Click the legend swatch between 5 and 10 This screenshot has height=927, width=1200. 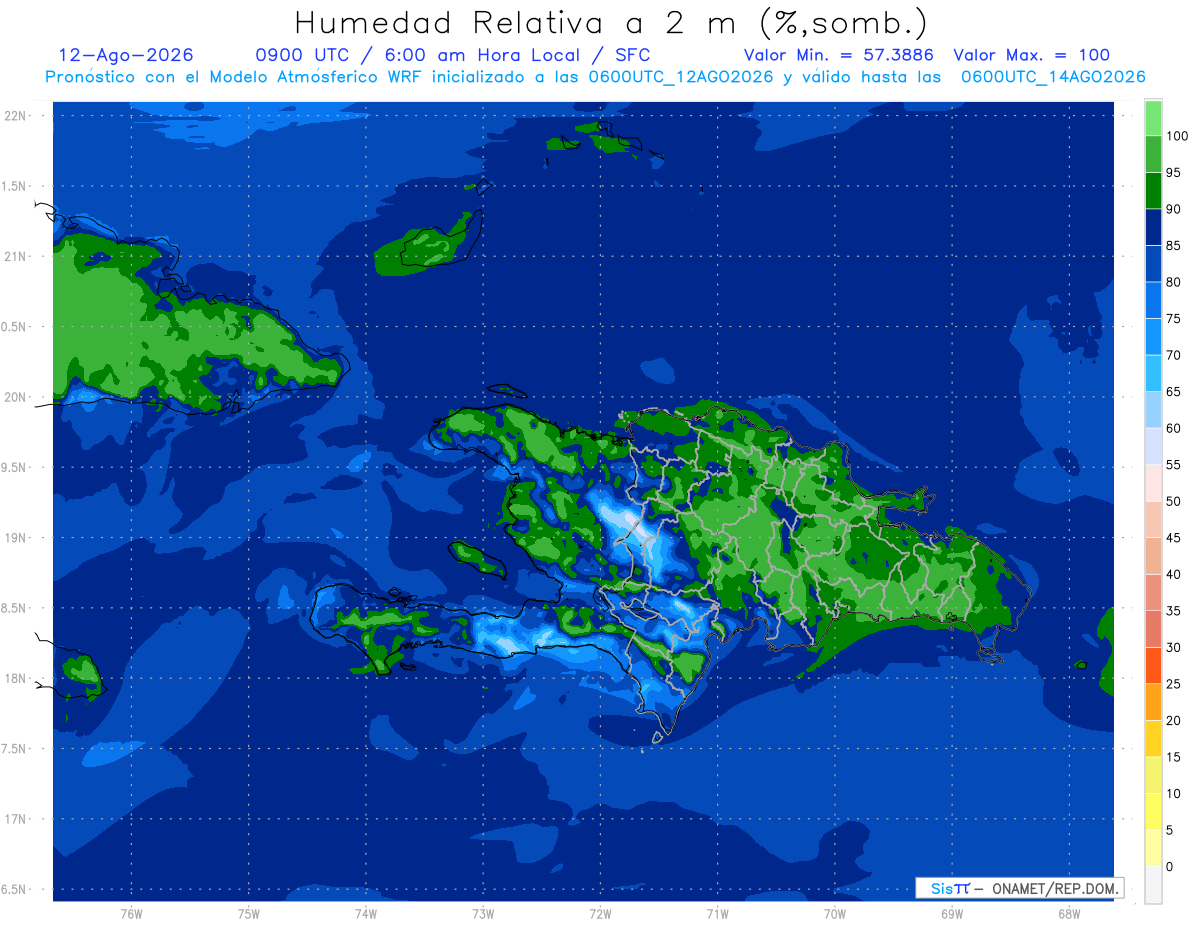1153,811
